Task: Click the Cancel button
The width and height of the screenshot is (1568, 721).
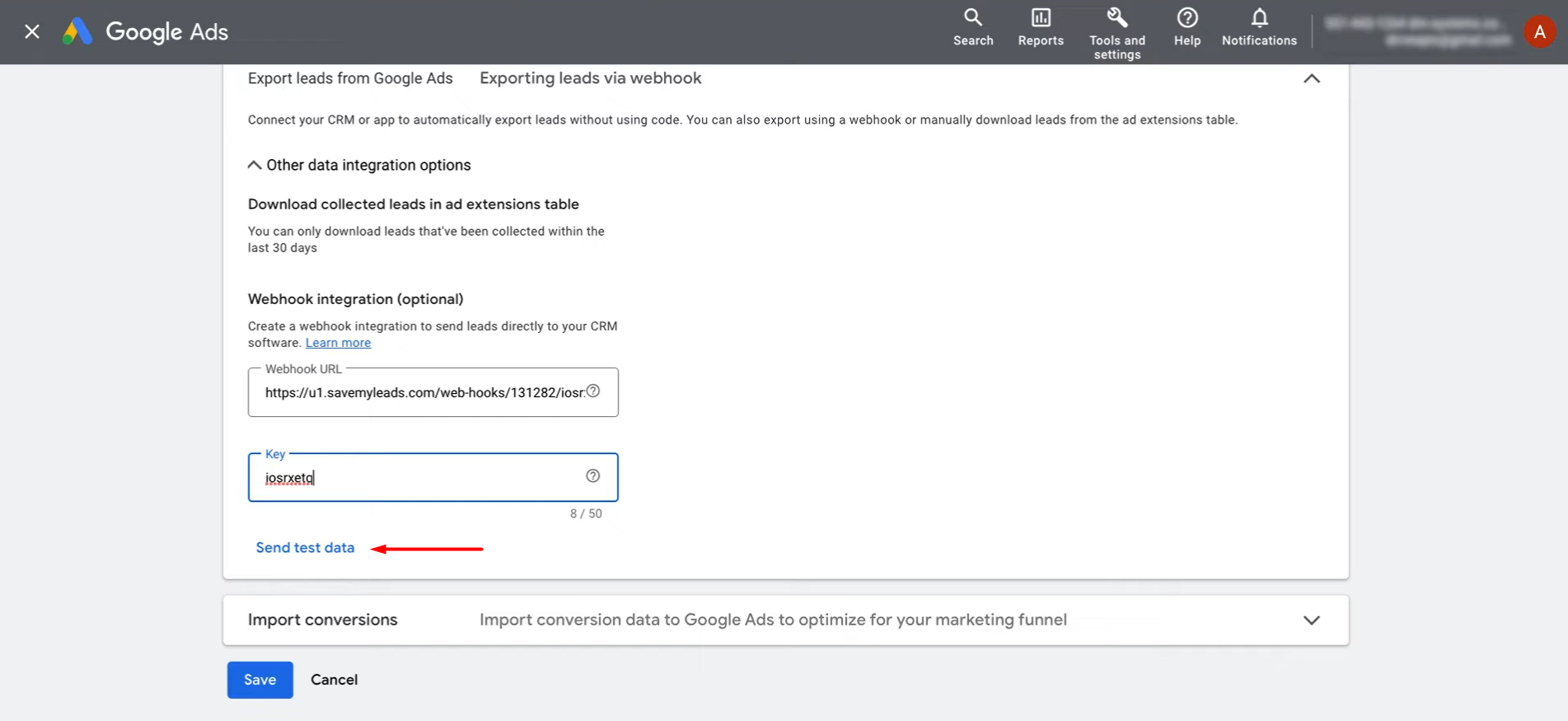Action: [x=334, y=680]
